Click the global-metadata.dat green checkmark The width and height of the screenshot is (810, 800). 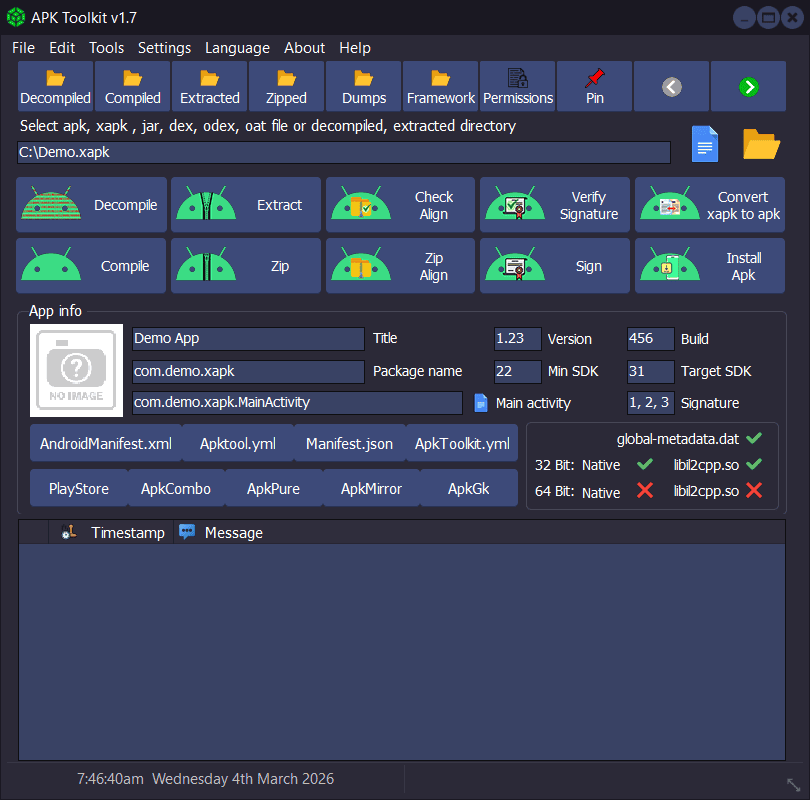754,438
